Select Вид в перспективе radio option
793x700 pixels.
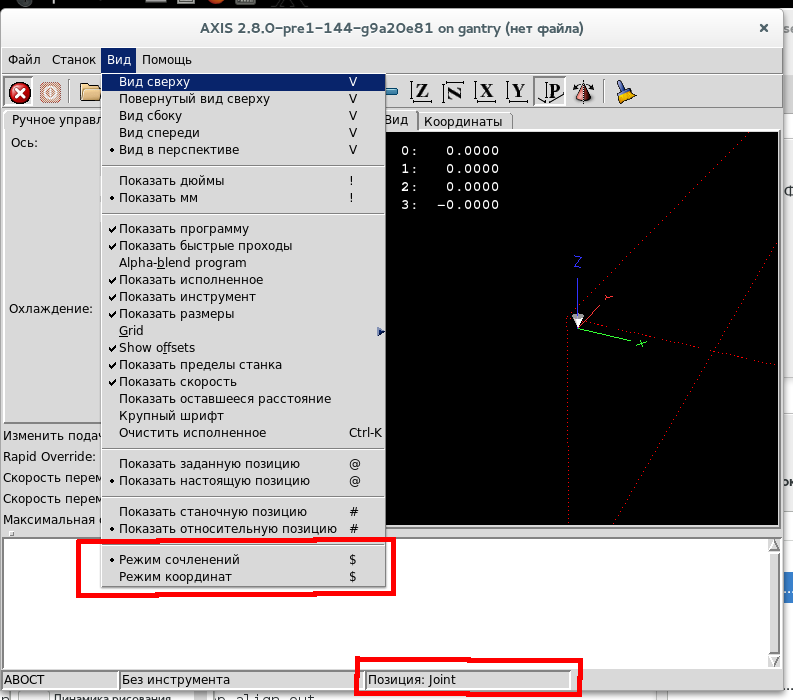243,150
